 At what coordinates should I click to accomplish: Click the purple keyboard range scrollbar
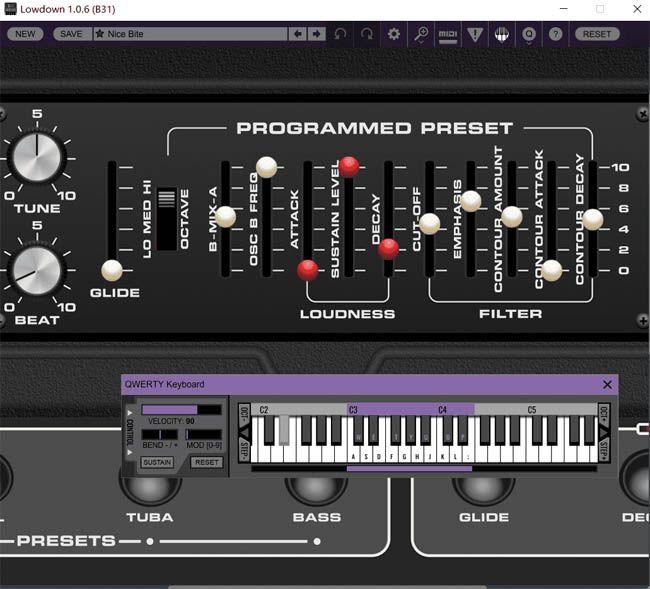coord(409,469)
